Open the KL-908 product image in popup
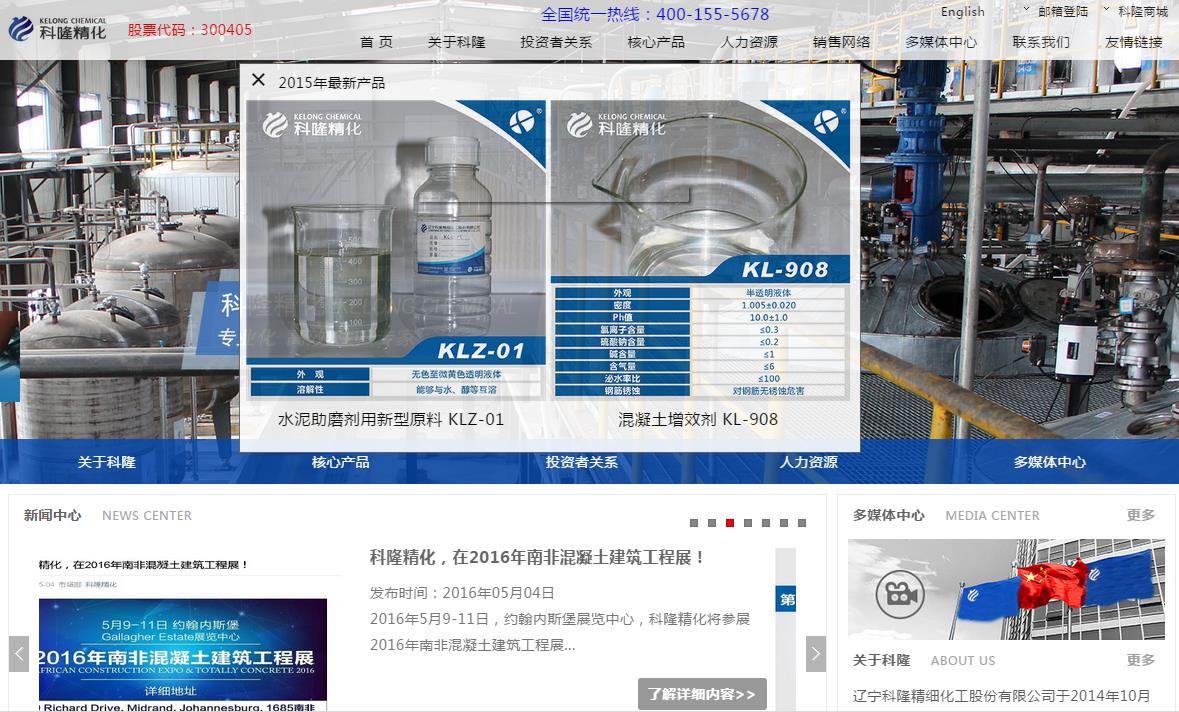This screenshot has height=712, width=1179. pos(701,249)
